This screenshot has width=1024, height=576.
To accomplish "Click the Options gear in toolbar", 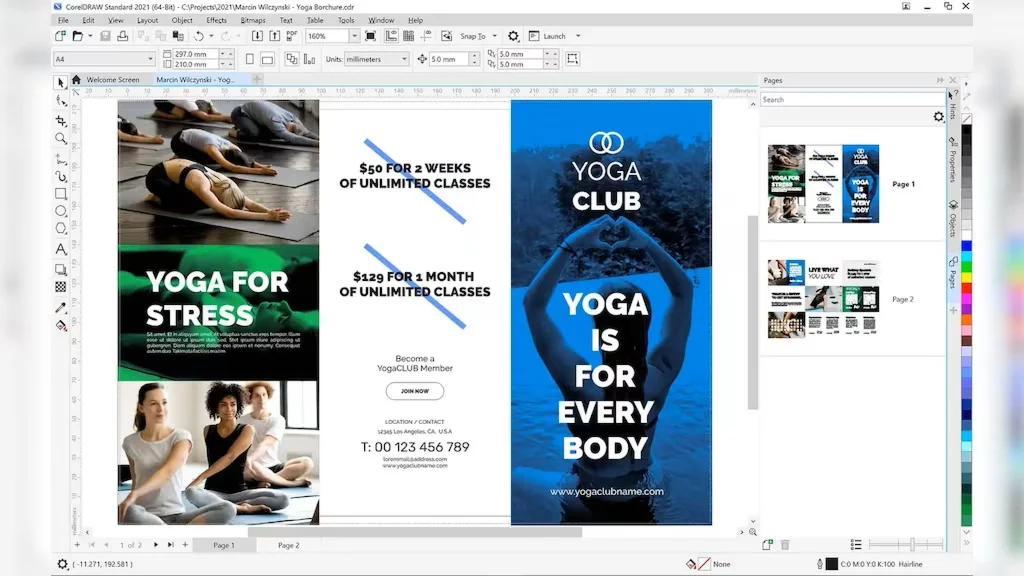I will pos(513,36).
